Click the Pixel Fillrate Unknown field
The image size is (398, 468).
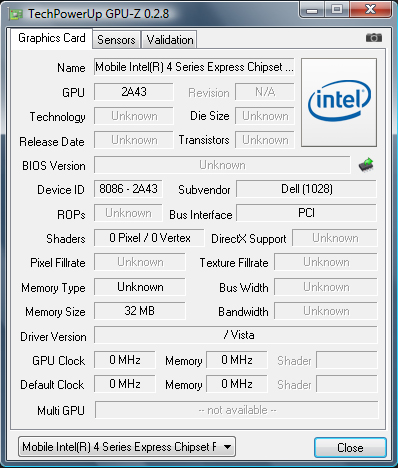point(140,262)
